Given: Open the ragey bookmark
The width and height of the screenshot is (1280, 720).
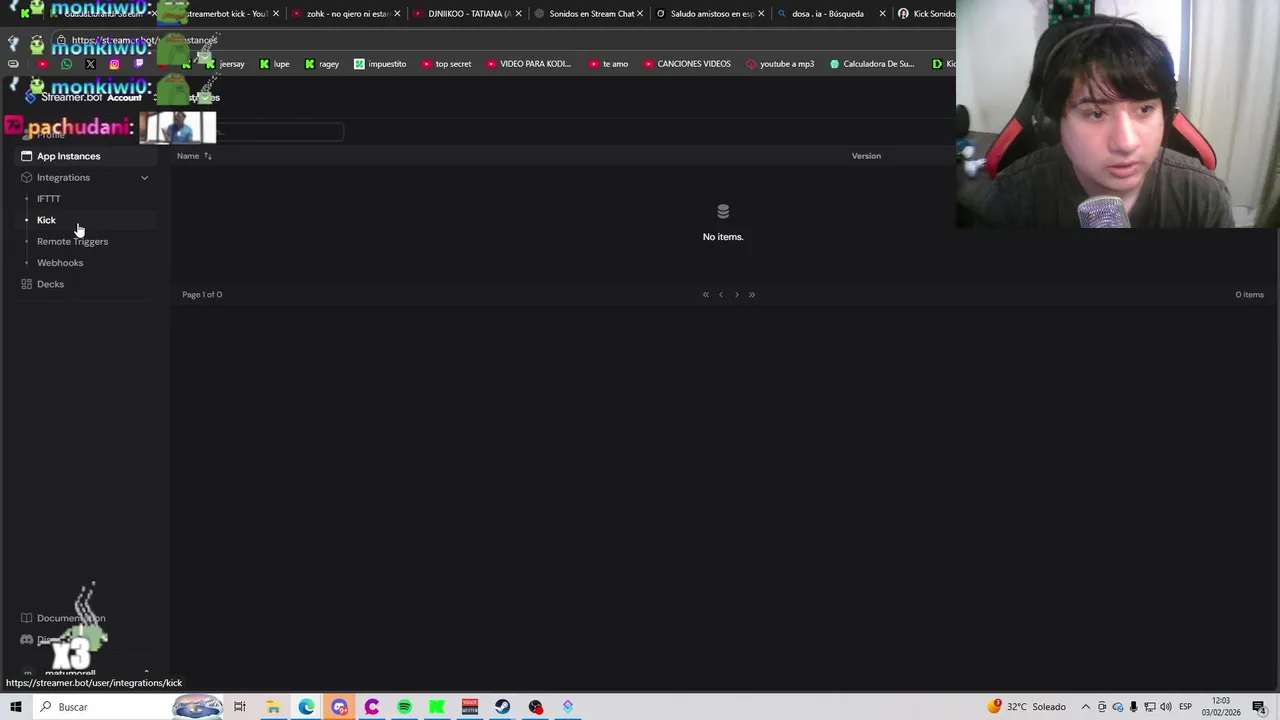Looking at the screenshot, I should 322,64.
